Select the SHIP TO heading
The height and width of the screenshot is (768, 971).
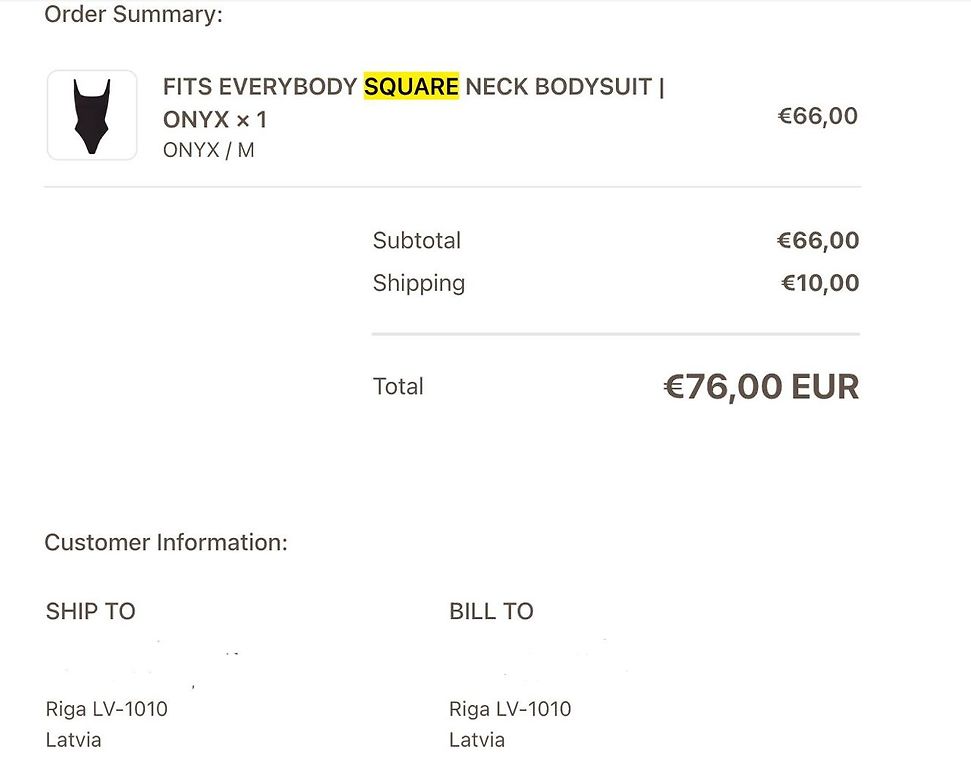point(90,611)
